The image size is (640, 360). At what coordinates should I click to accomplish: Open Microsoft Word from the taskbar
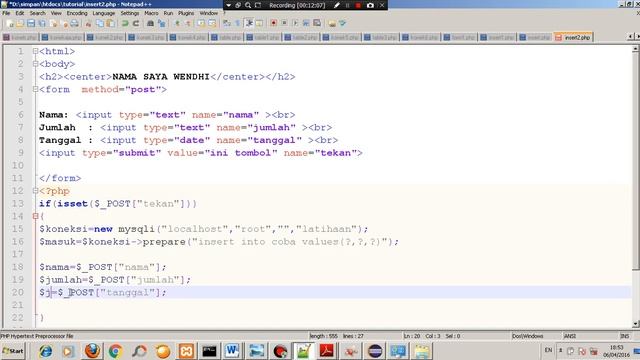point(232,351)
